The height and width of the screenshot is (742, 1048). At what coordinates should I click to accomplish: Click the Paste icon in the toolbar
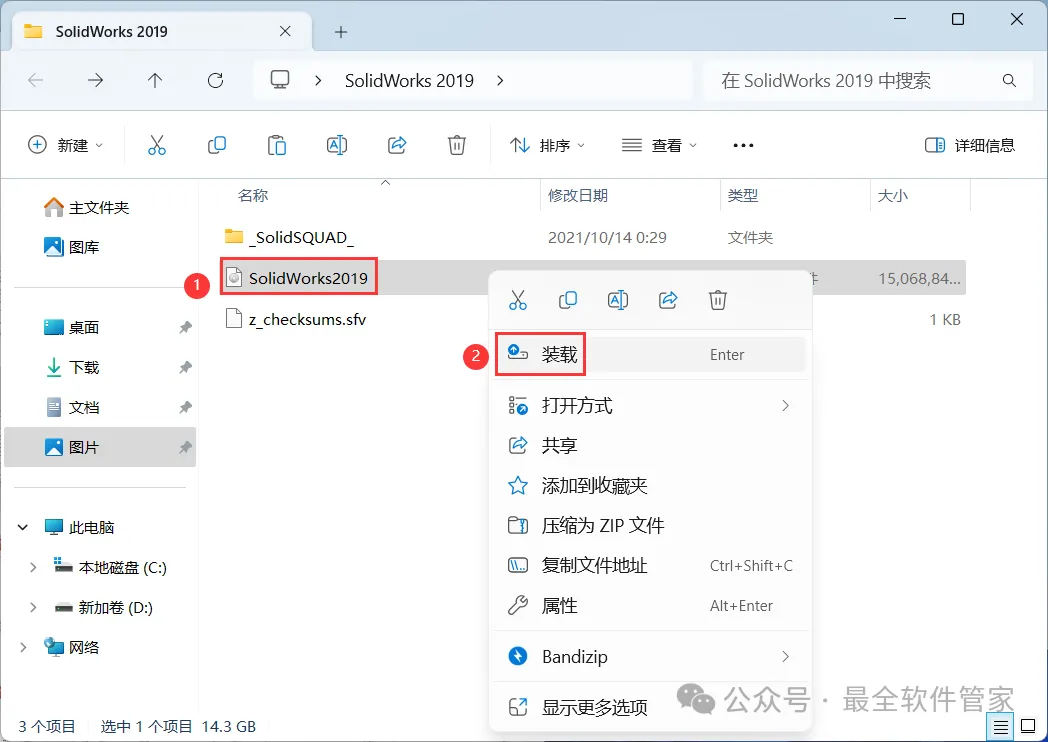pos(277,145)
